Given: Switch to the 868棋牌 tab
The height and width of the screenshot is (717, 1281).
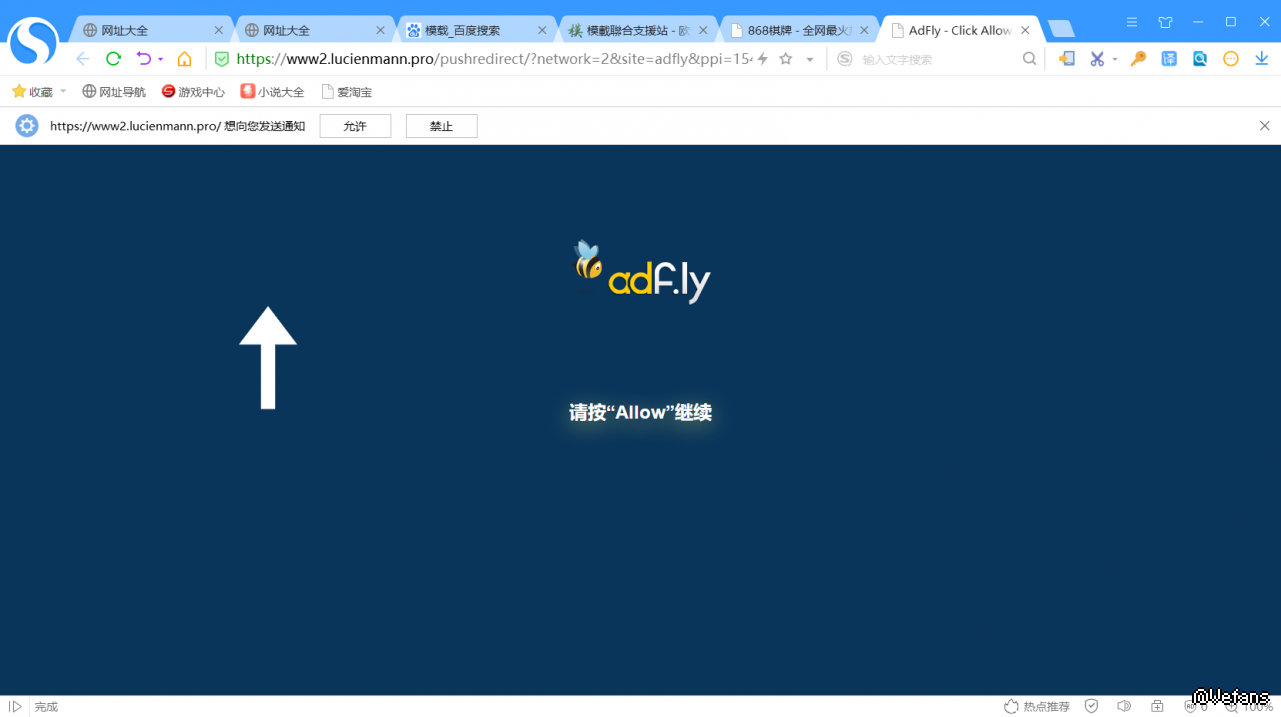Looking at the screenshot, I should [794, 31].
